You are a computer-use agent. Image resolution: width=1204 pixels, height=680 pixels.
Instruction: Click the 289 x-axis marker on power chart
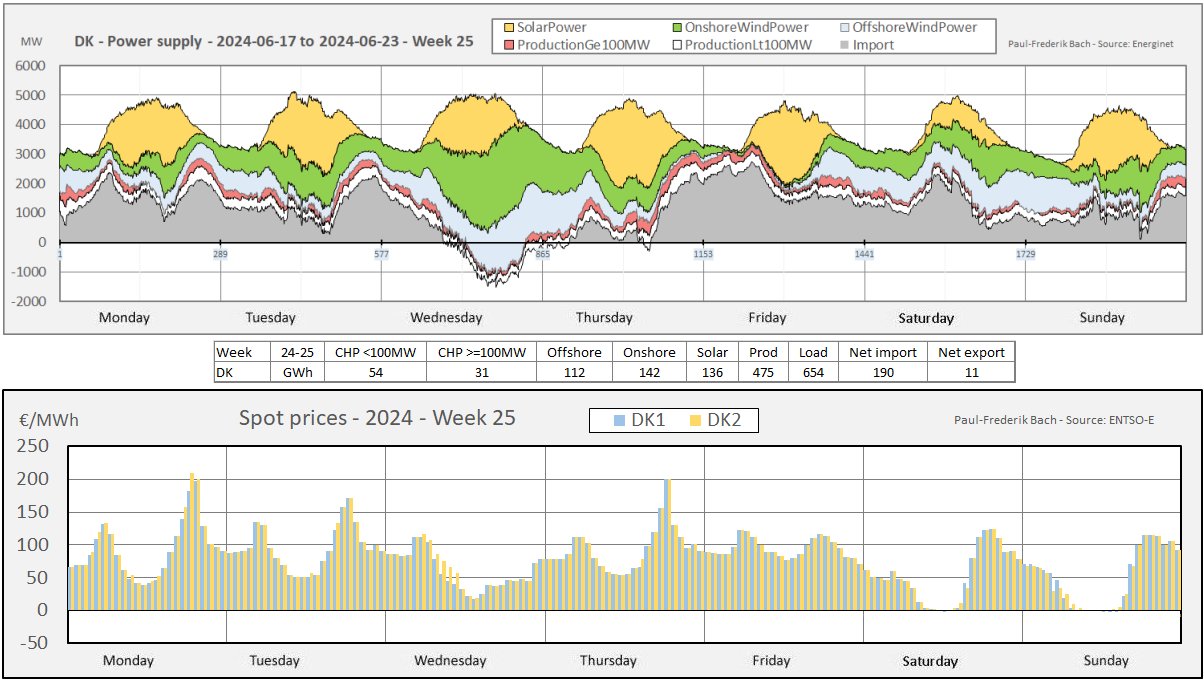pos(220,255)
